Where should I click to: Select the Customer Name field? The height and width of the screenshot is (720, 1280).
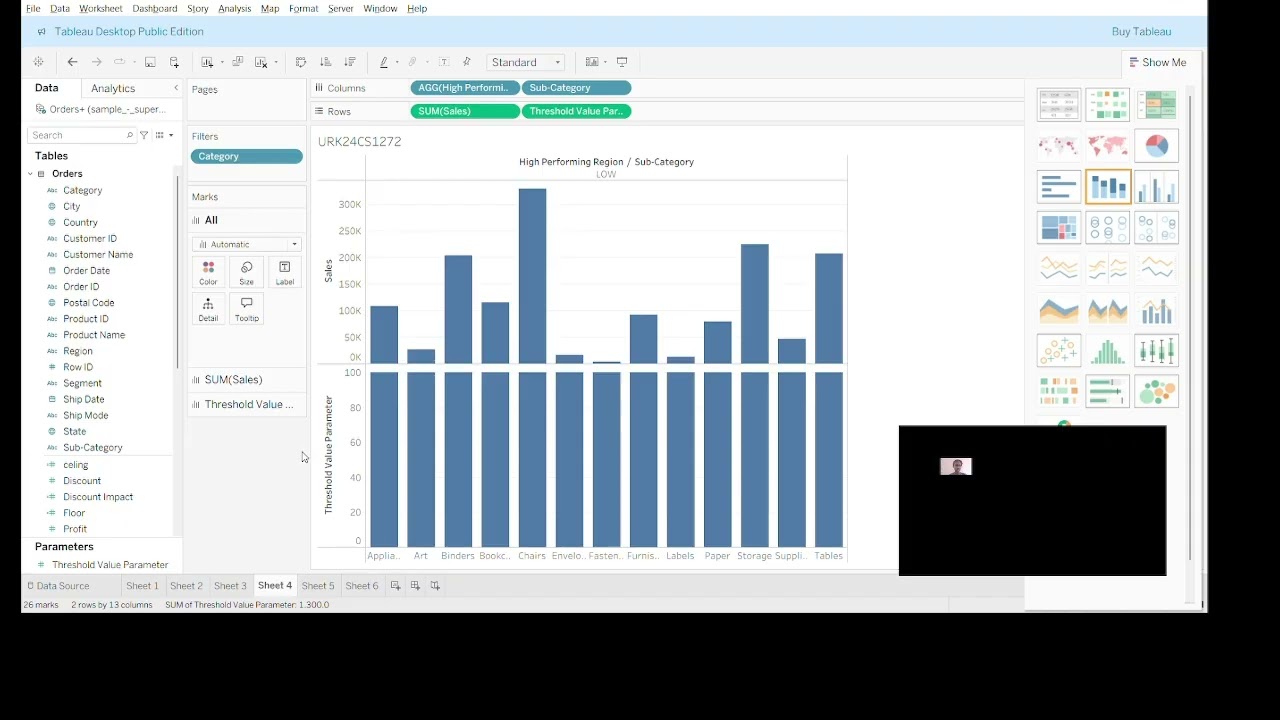click(98, 254)
